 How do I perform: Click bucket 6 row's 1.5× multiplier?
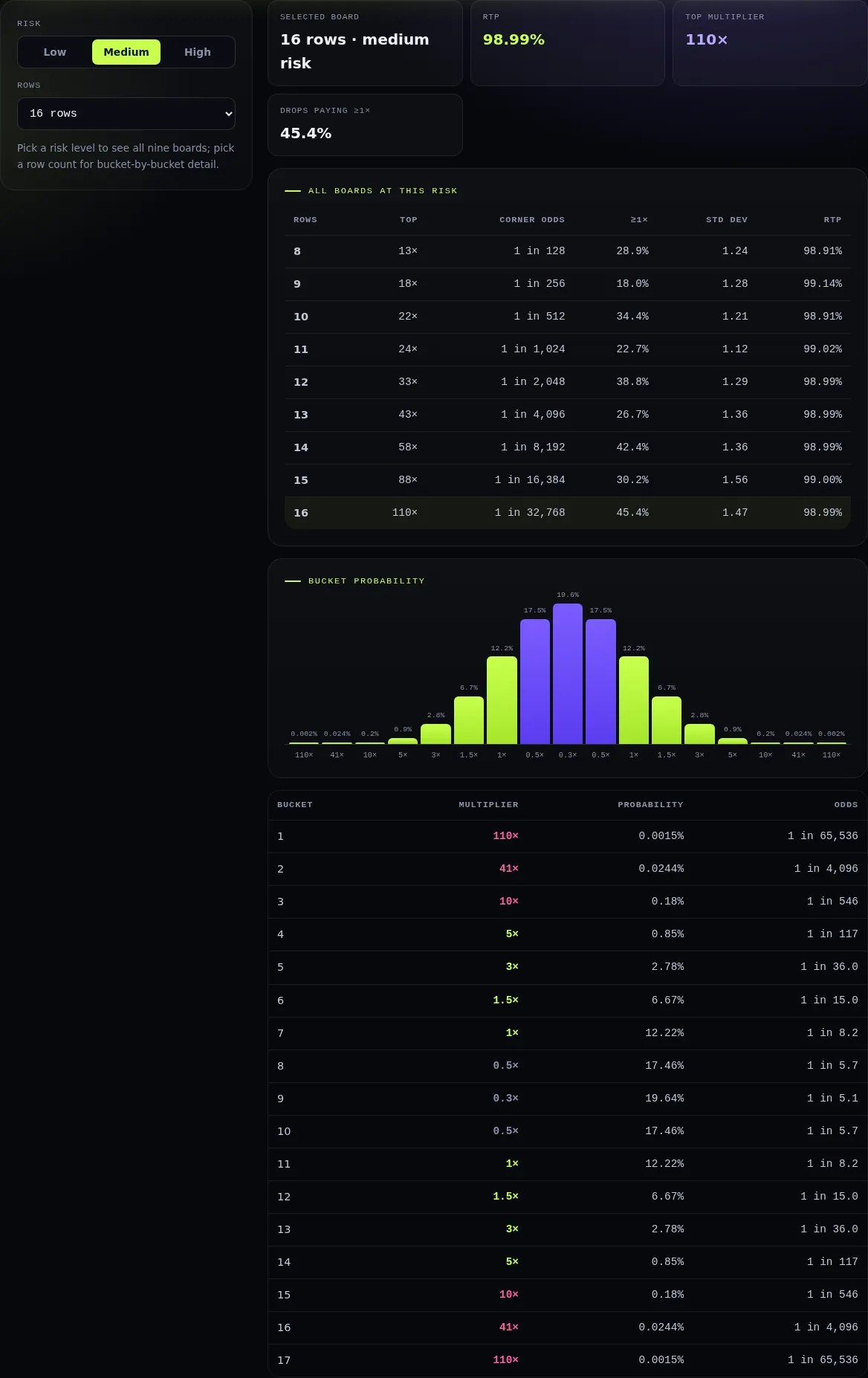tap(506, 1000)
